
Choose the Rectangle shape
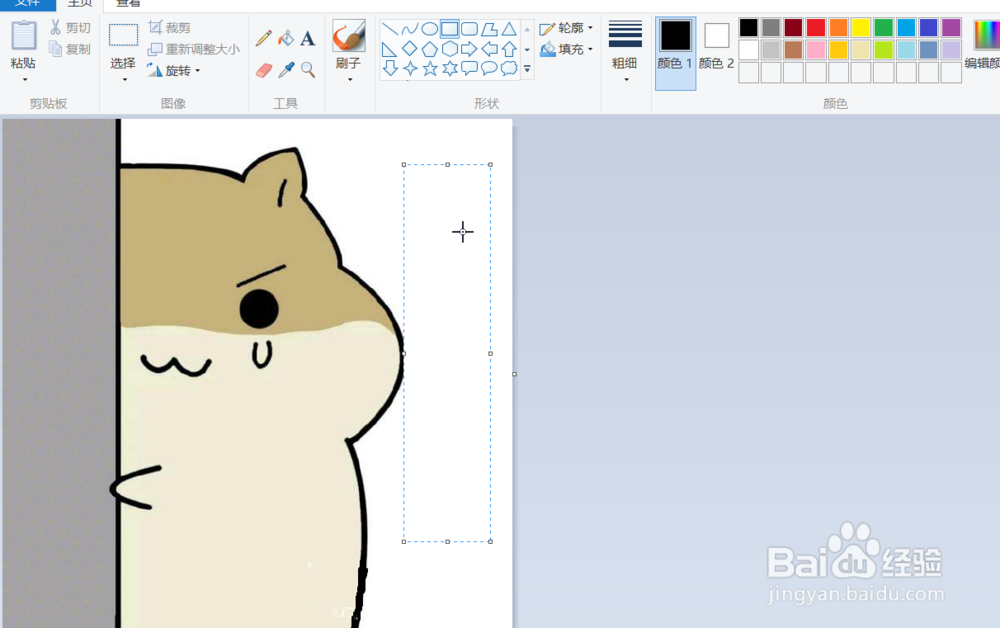click(450, 29)
